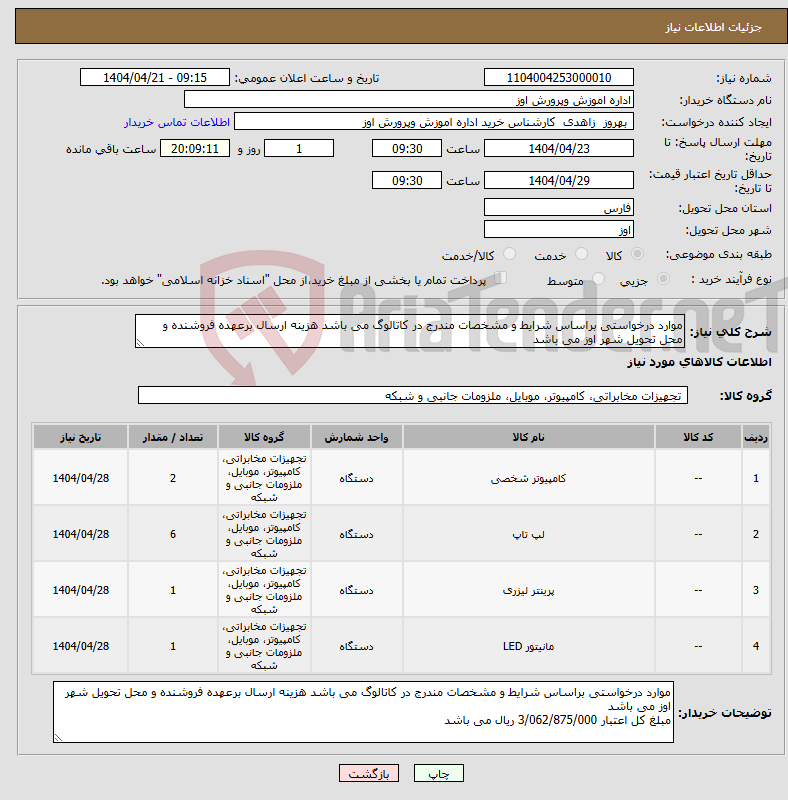
Task: Click the بازگشت back button
Action: tap(368, 773)
